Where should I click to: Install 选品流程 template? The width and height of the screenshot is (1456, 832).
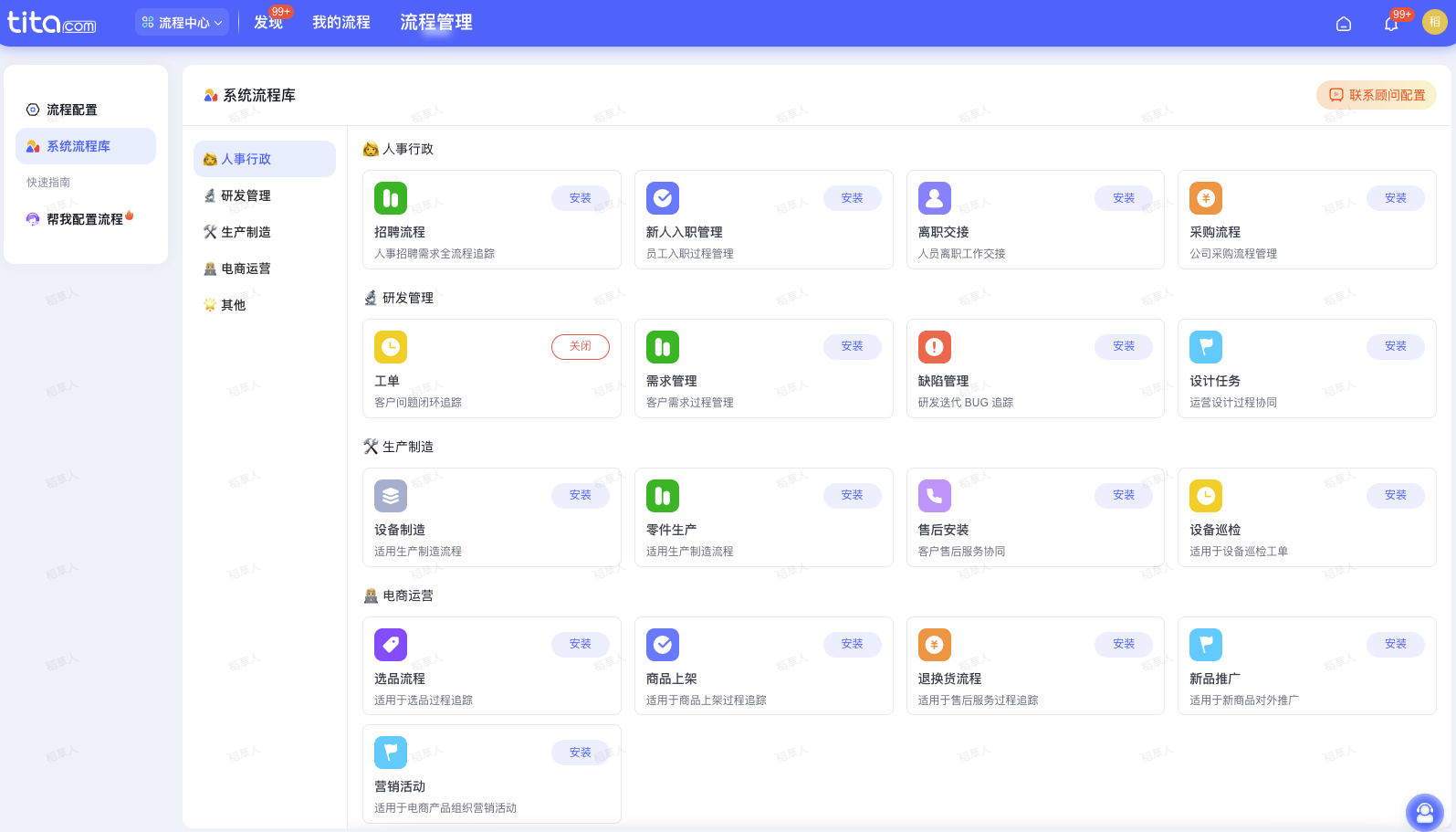point(581,645)
